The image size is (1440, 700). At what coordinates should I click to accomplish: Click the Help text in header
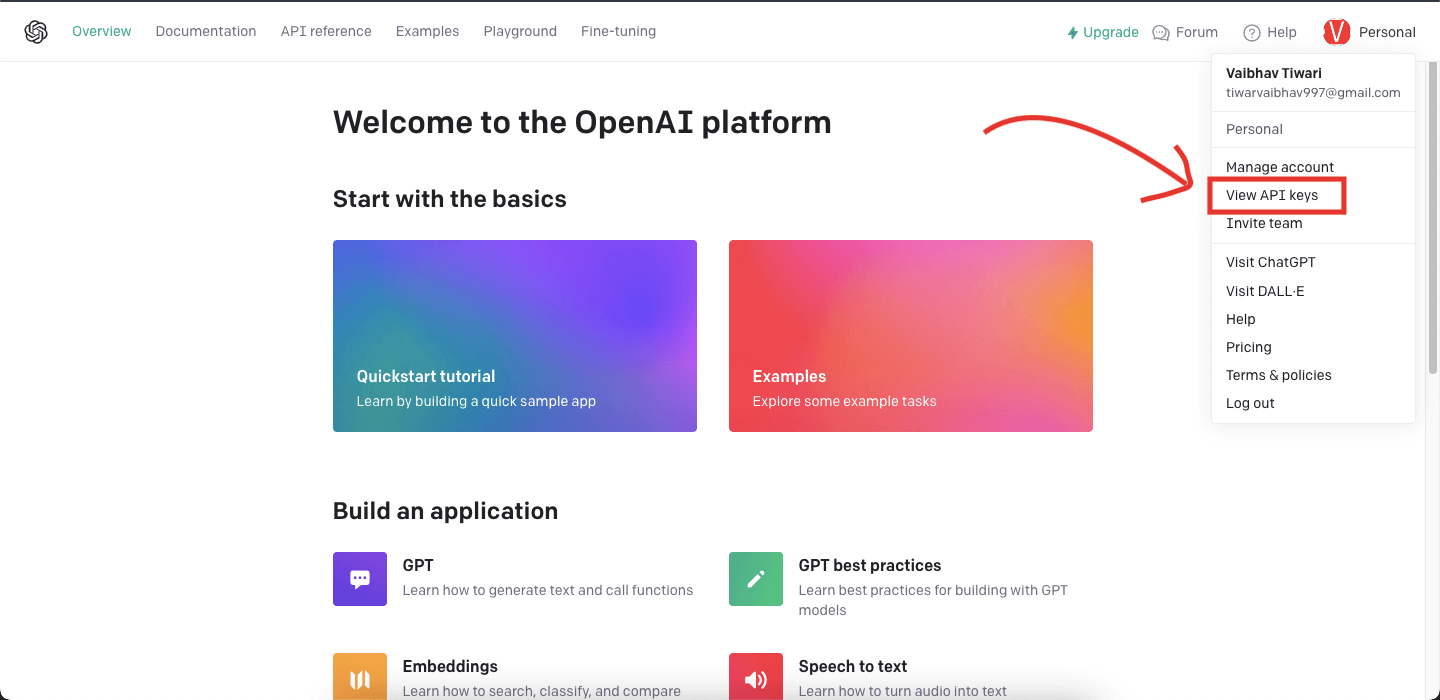(x=1282, y=32)
